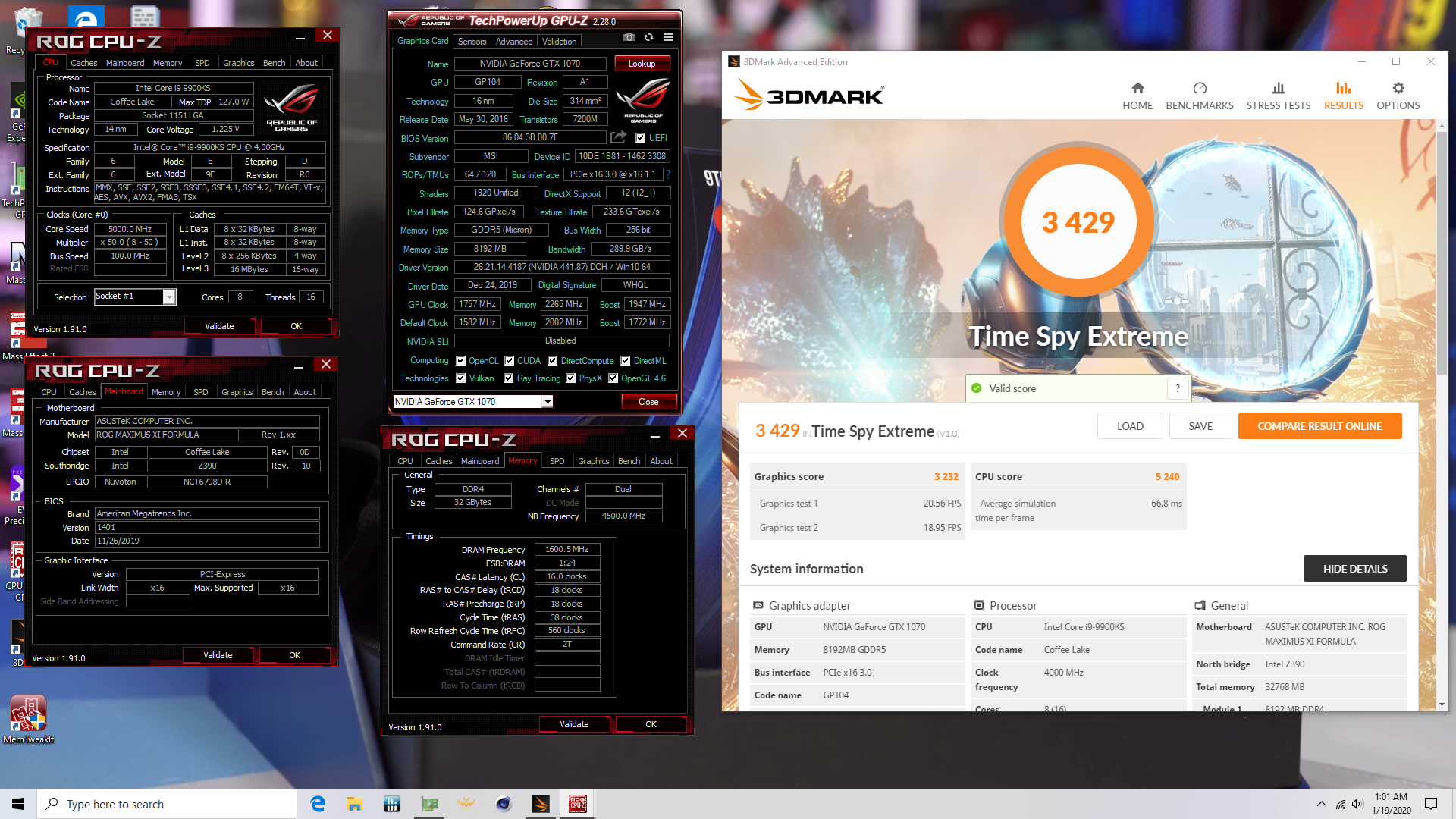The height and width of the screenshot is (819, 1456).
Task: Open notification center icon
Action: pyautogui.click(x=1431, y=804)
